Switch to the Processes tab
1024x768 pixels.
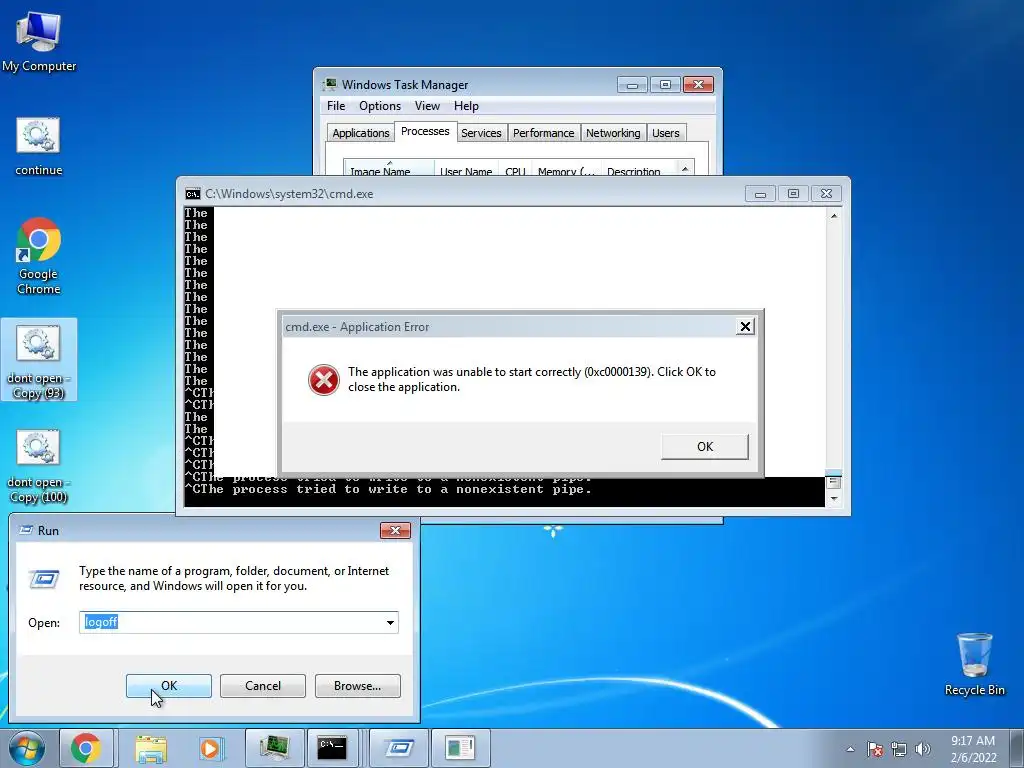425,131
